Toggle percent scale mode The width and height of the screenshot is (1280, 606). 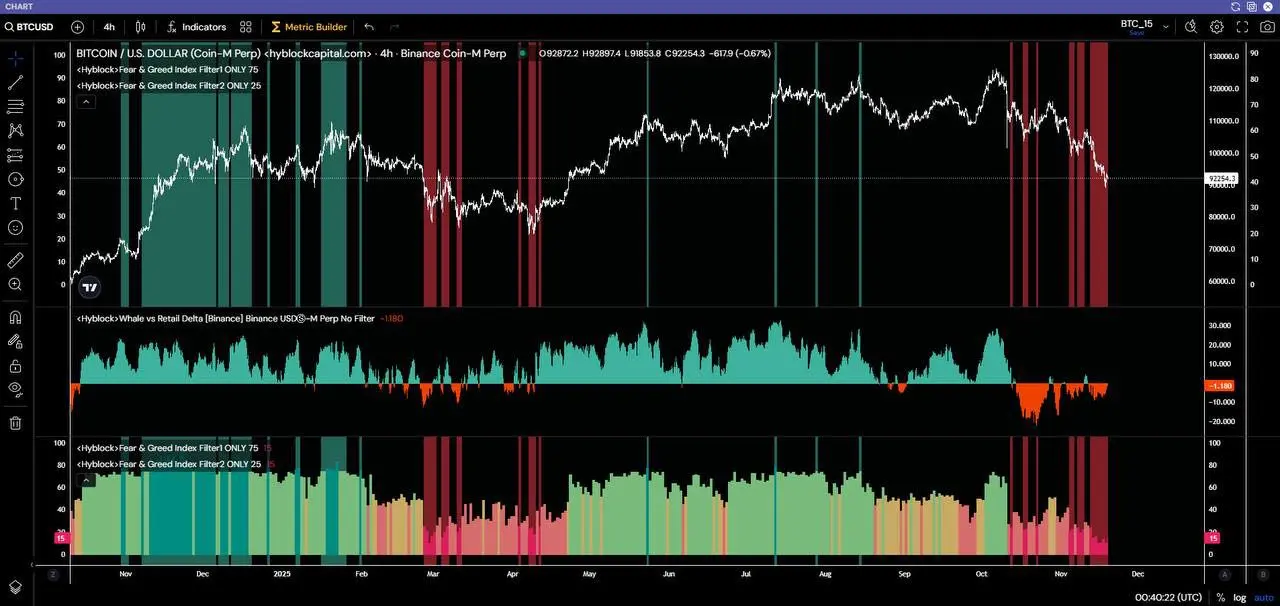1220,597
